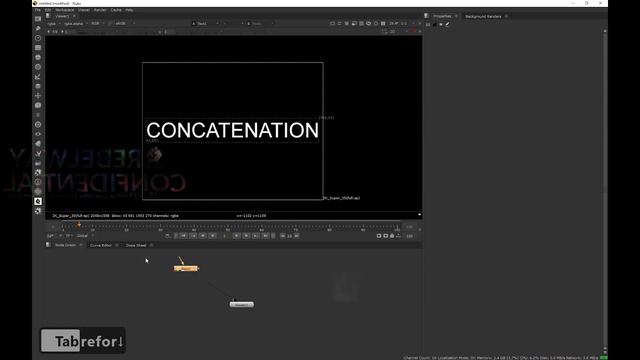The width and height of the screenshot is (640, 360).
Task: Open the MetaData nodes toolbar menu
Action: coord(38,144)
